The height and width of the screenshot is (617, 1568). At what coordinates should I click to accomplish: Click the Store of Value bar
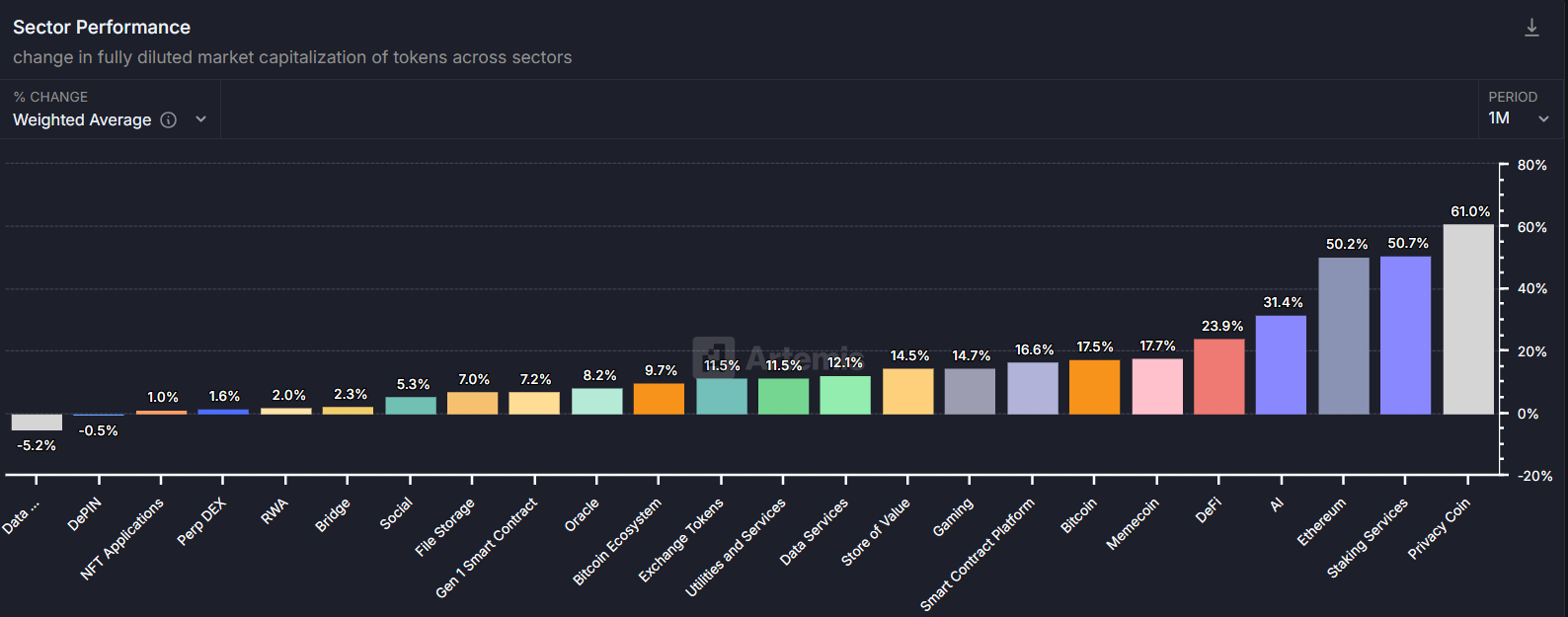pos(907,391)
